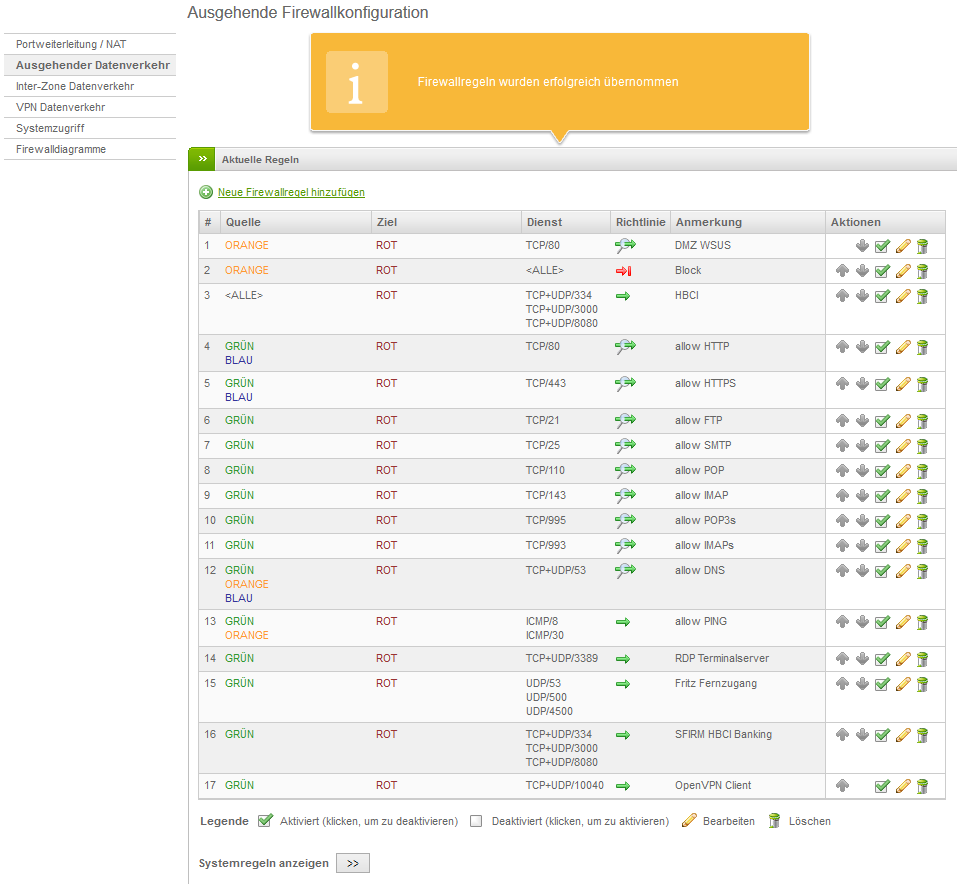957x884 pixels.
Task: Edit the HBCI rule 3 pencil icon
Action: pos(903,296)
